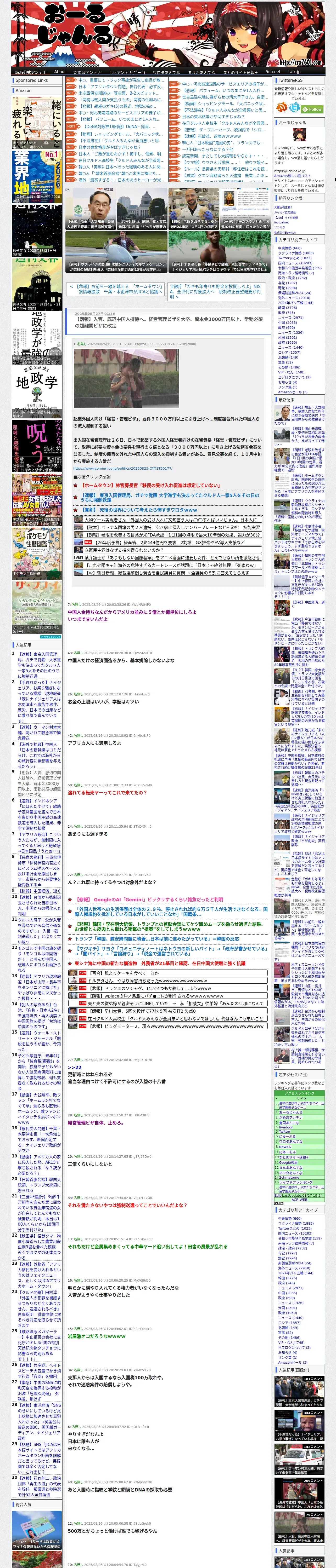The width and height of the screenshot is (336, 1568).
Task: Open headline 【滋賀】グエン容疑者ら2人逮捕
Action: click(x=225, y=175)
